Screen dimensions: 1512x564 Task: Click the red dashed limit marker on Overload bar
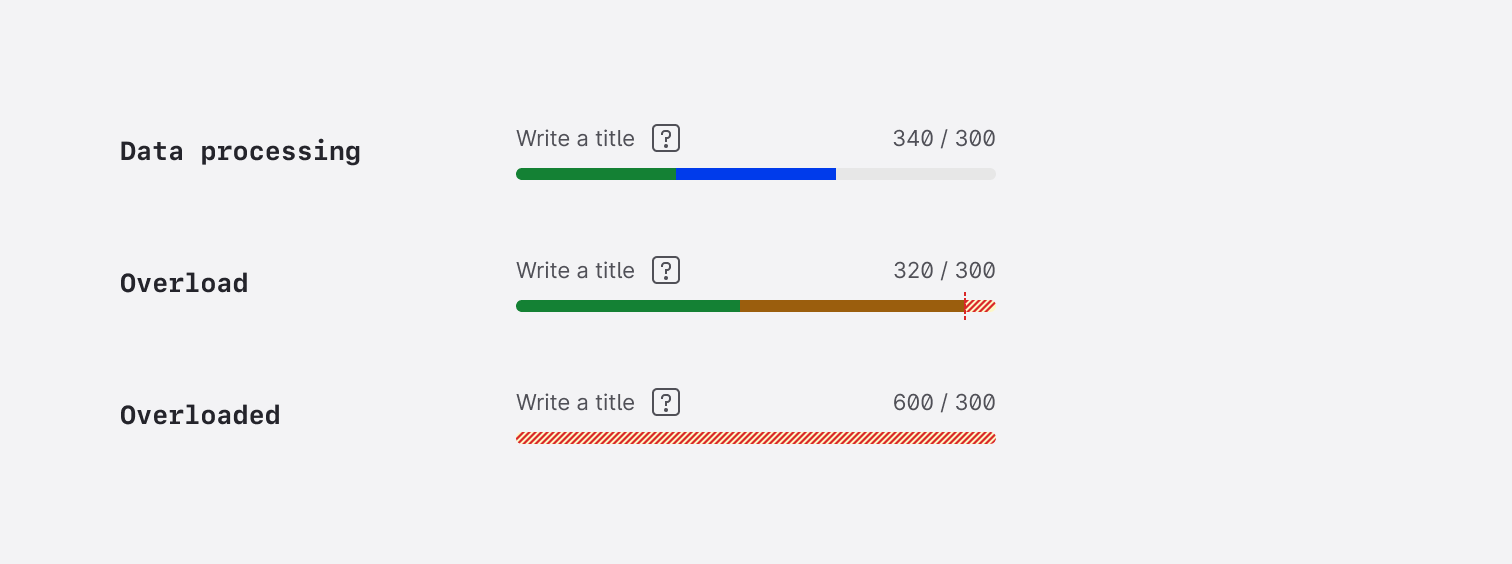click(x=965, y=306)
